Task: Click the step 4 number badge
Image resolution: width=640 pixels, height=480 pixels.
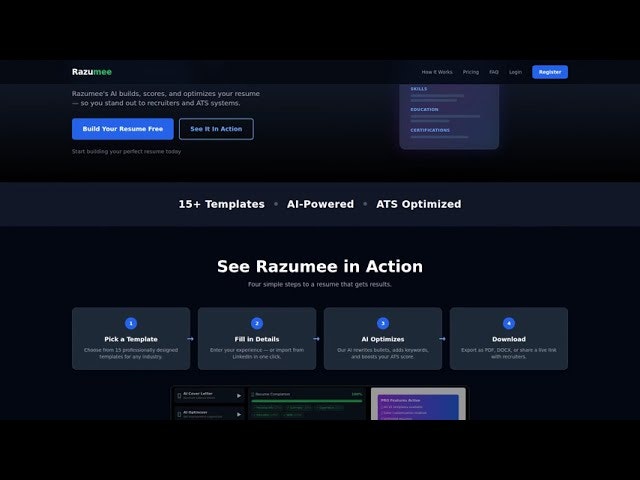Action: point(509,323)
